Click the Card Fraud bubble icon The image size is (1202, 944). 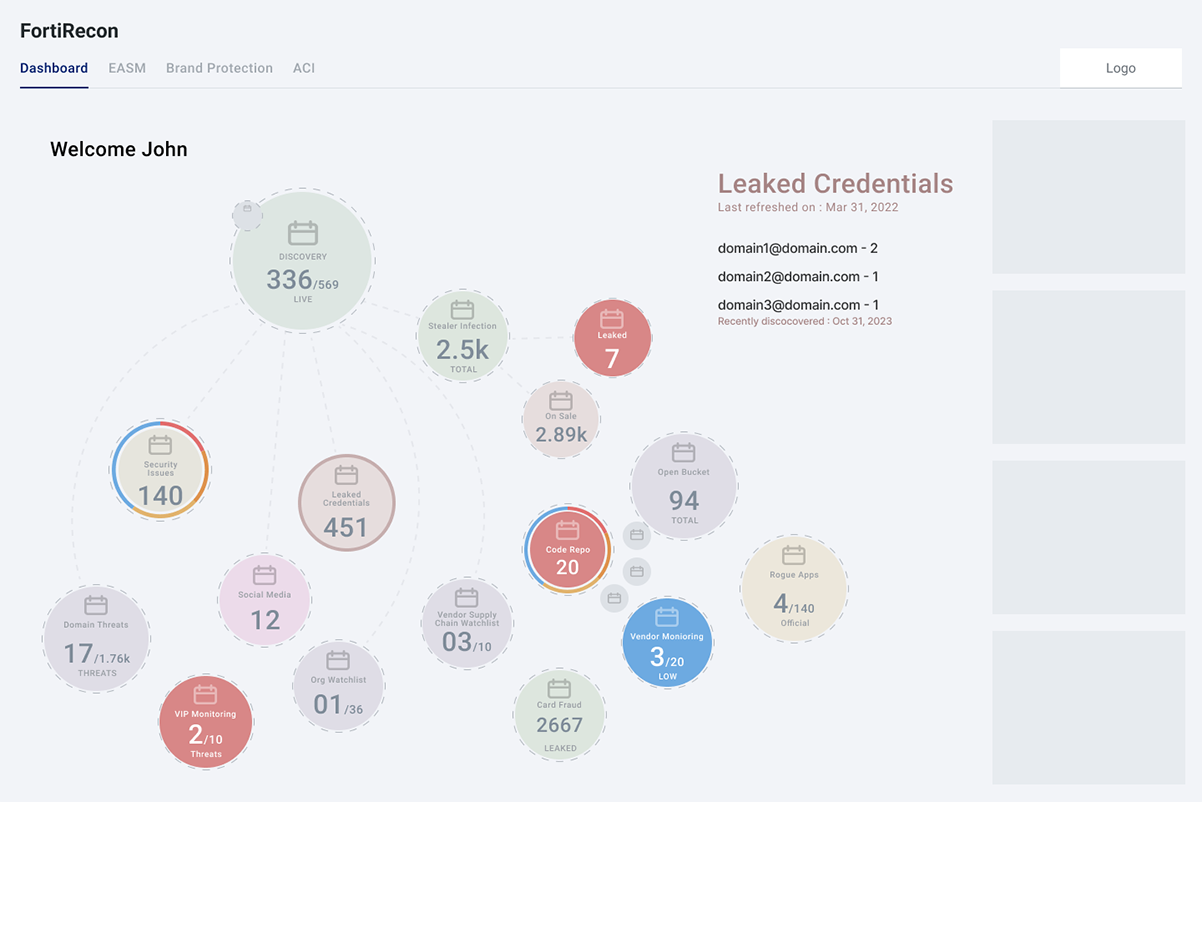tap(559, 688)
